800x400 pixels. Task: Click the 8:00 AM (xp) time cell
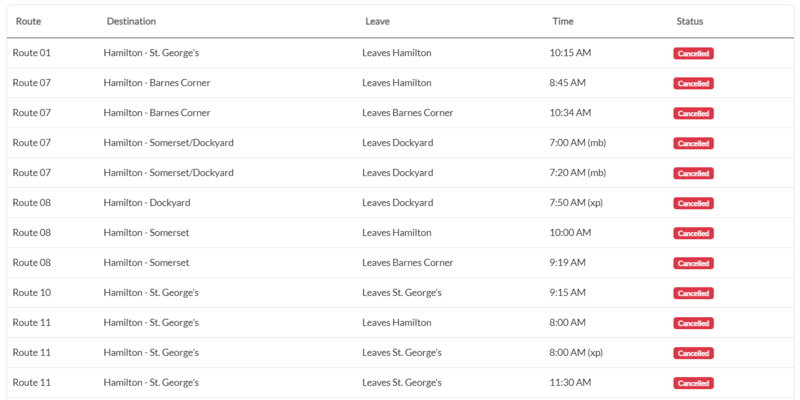tap(576, 353)
